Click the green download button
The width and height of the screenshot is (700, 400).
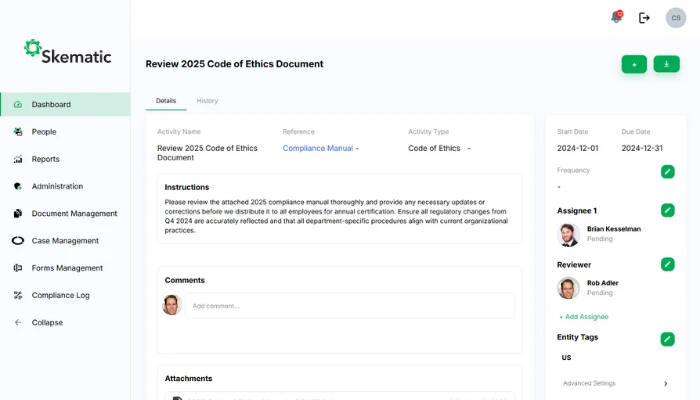point(666,64)
